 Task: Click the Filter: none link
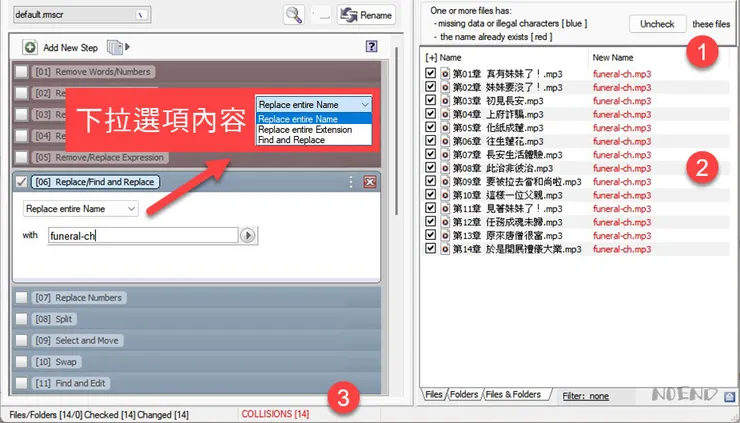pos(585,396)
